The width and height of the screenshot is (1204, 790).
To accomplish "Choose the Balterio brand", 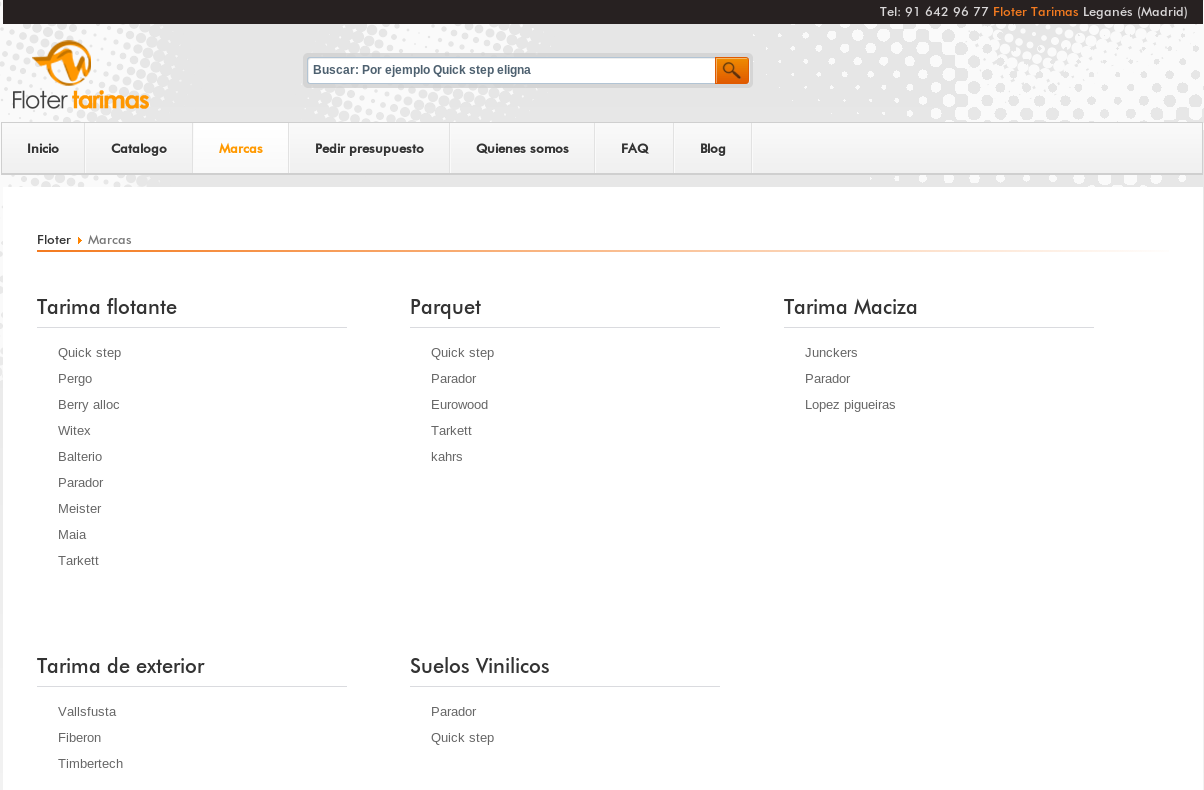I will click(80, 457).
